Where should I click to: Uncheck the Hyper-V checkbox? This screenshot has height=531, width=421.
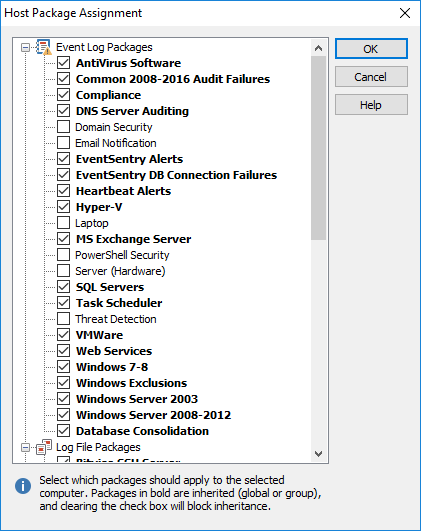(64, 207)
